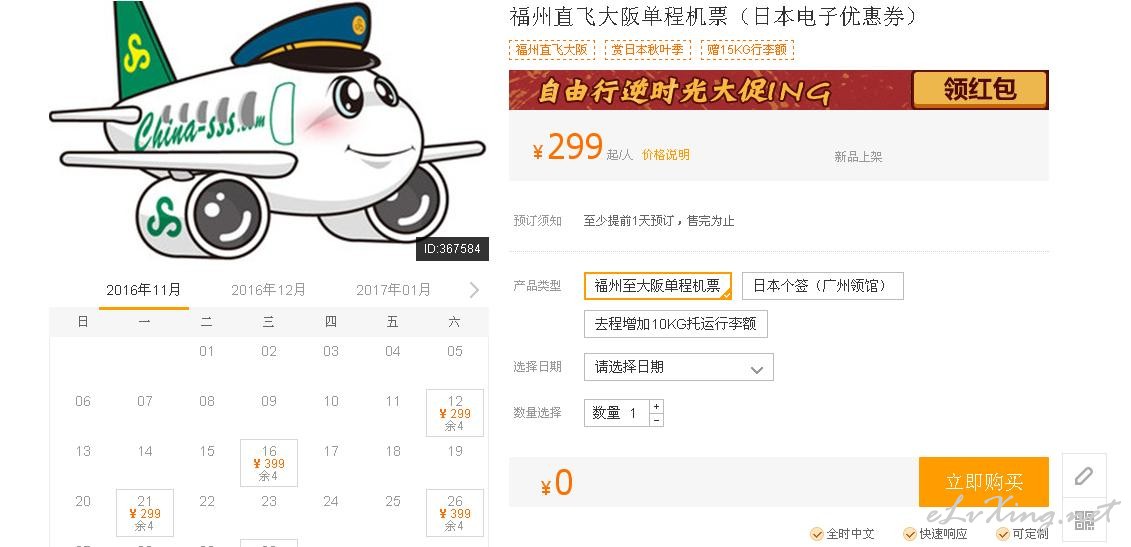Select 去程增加10KG托运行李额 option
Image resolution: width=1131 pixels, height=547 pixels.
676,324
